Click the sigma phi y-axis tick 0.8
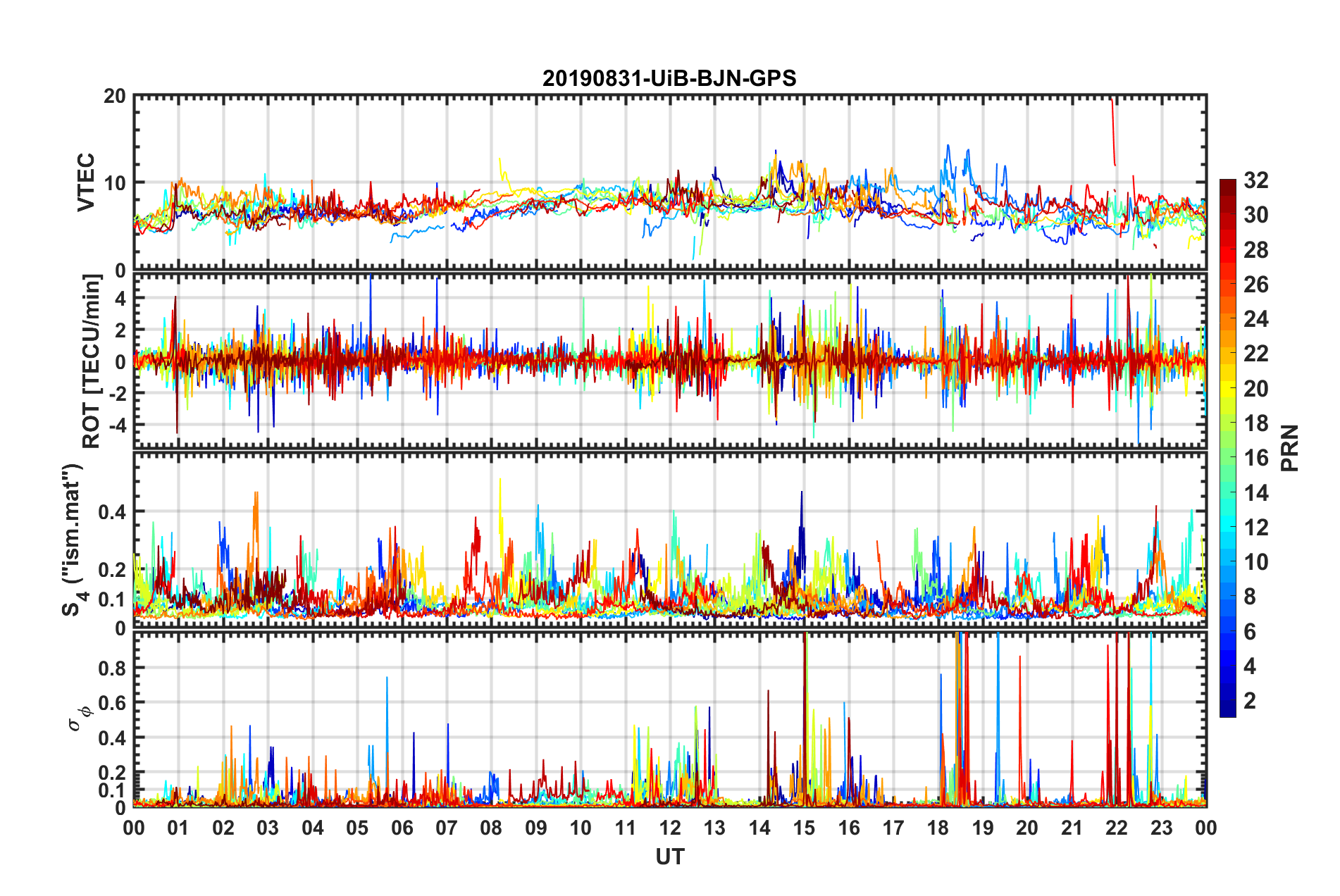1340x896 pixels. [113, 668]
